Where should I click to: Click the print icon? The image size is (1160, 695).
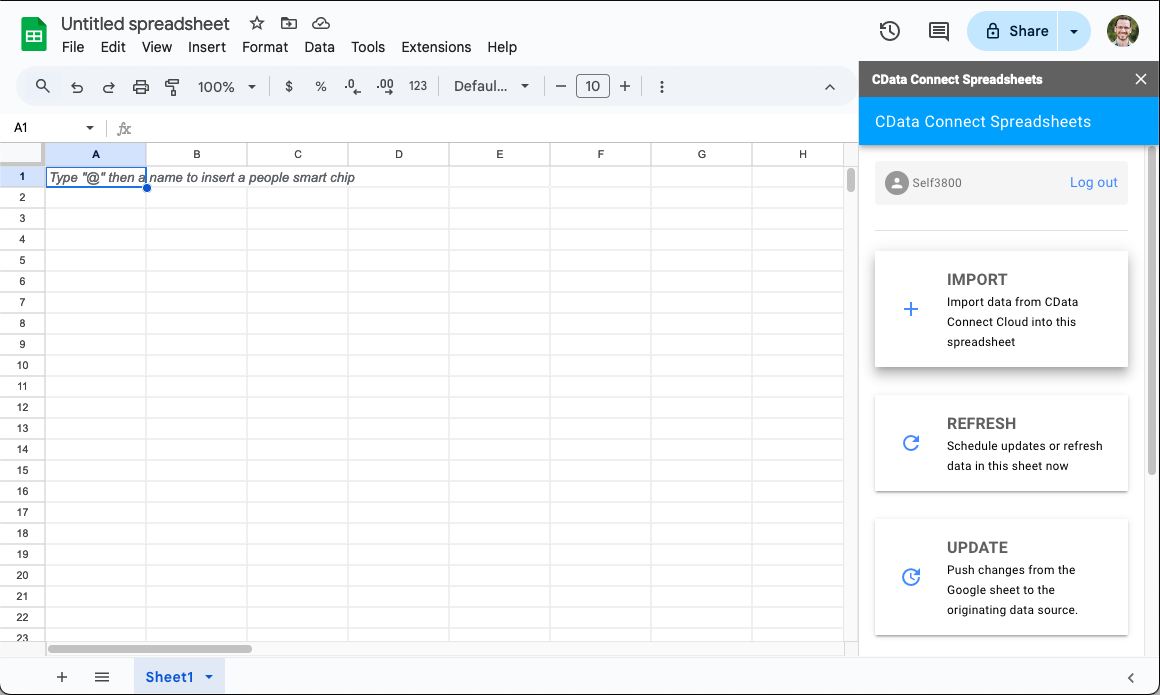(141, 87)
